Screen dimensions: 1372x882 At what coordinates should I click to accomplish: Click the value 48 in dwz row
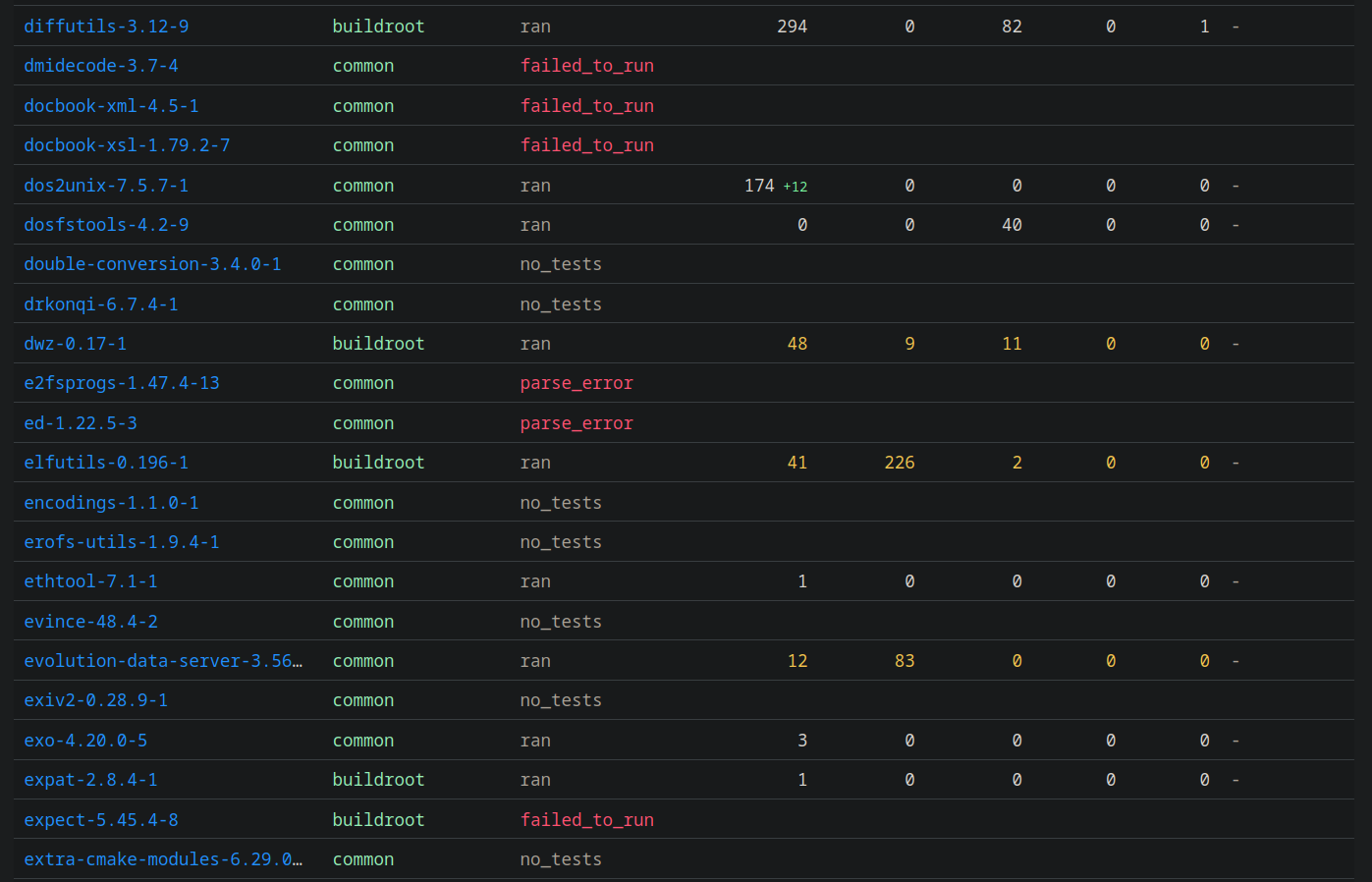[x=797, y=344]
